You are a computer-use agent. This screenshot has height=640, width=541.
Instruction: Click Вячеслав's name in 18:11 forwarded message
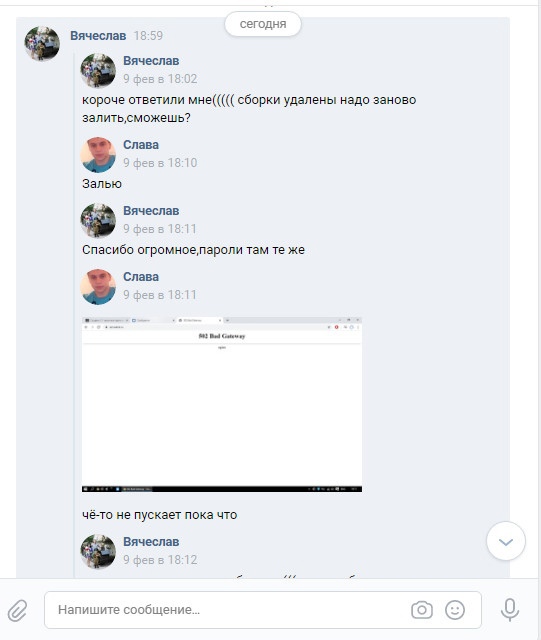151,211
